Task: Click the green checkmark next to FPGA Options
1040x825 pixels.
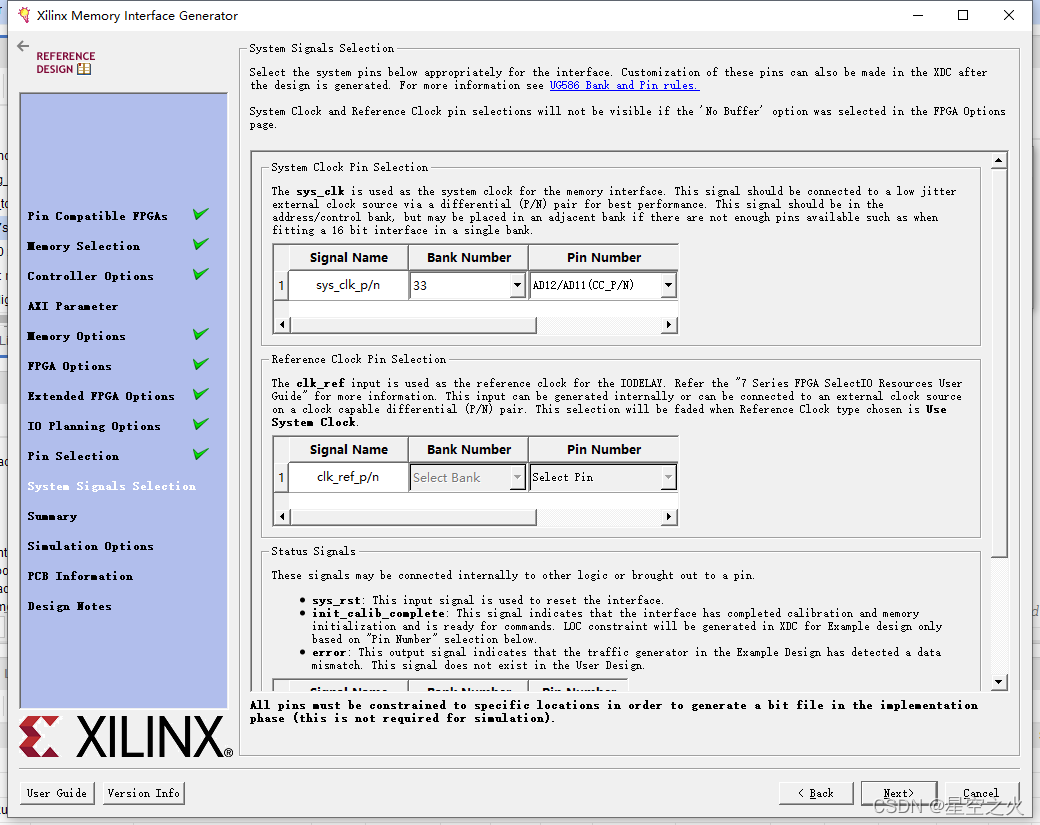Action: pyautogui.click(x=201, y=364)
